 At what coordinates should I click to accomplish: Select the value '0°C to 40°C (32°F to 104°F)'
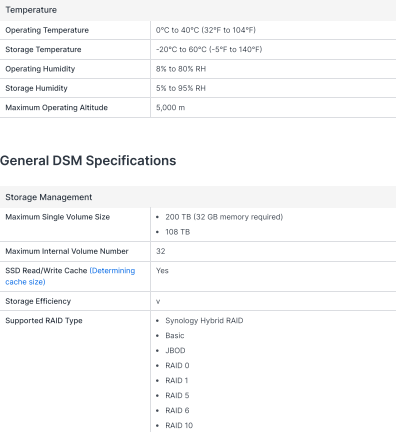tap(206, 30)
